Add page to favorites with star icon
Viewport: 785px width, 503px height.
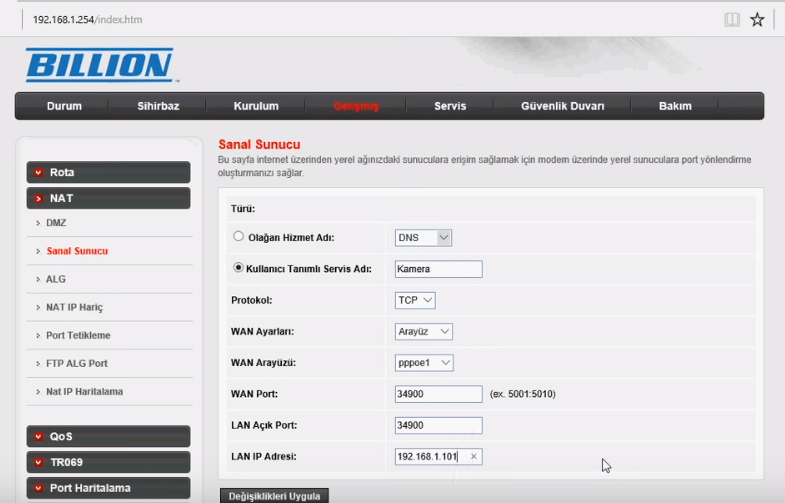[757, 20]
